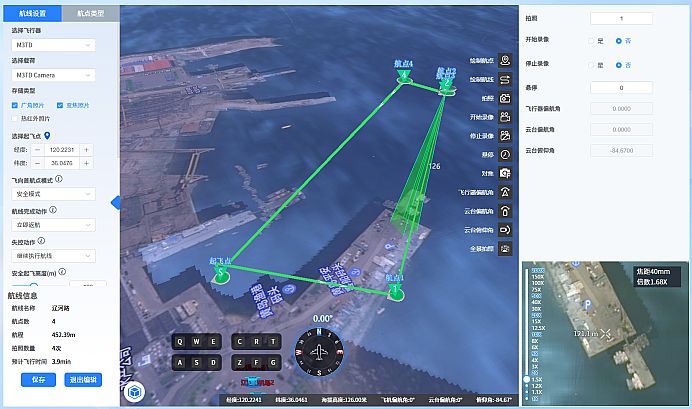Viewport: 692px width, 409px height.
Task: Click the C key button on map
Action: [240, 341]
